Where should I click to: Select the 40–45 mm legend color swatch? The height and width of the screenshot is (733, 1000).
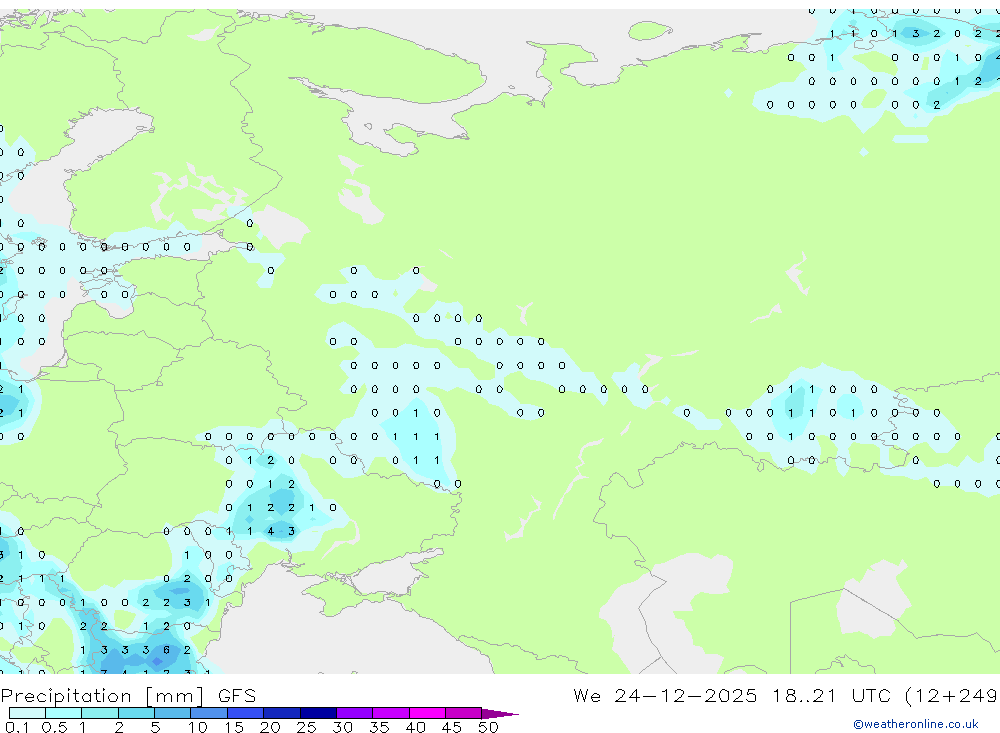(427, 713)
